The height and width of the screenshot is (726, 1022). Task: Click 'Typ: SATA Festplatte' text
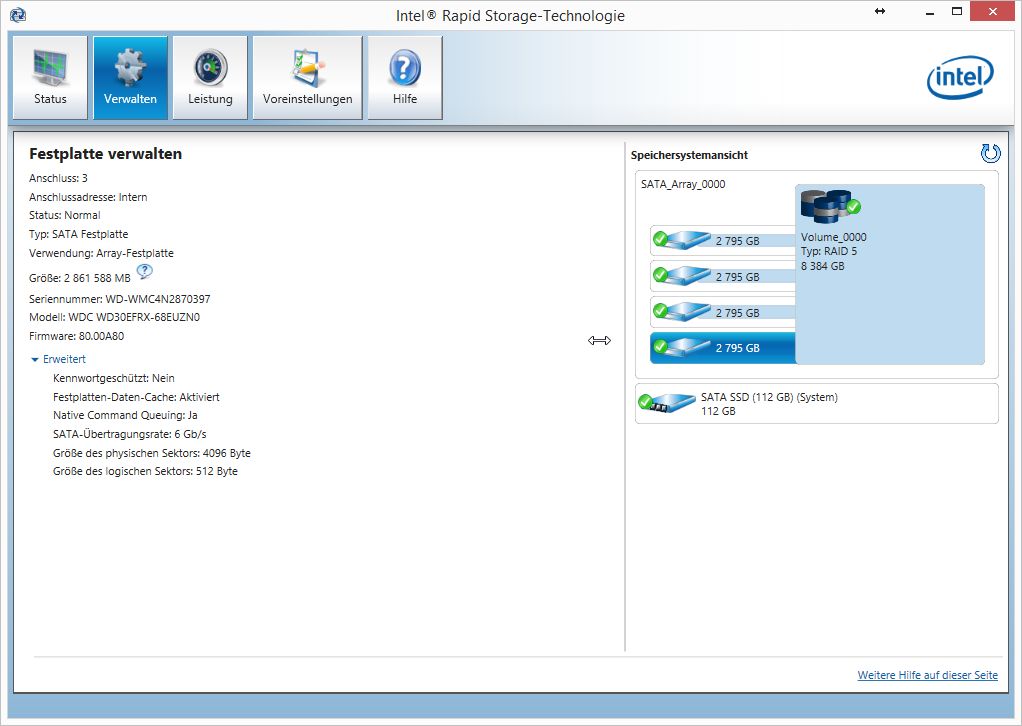[79, 234]
